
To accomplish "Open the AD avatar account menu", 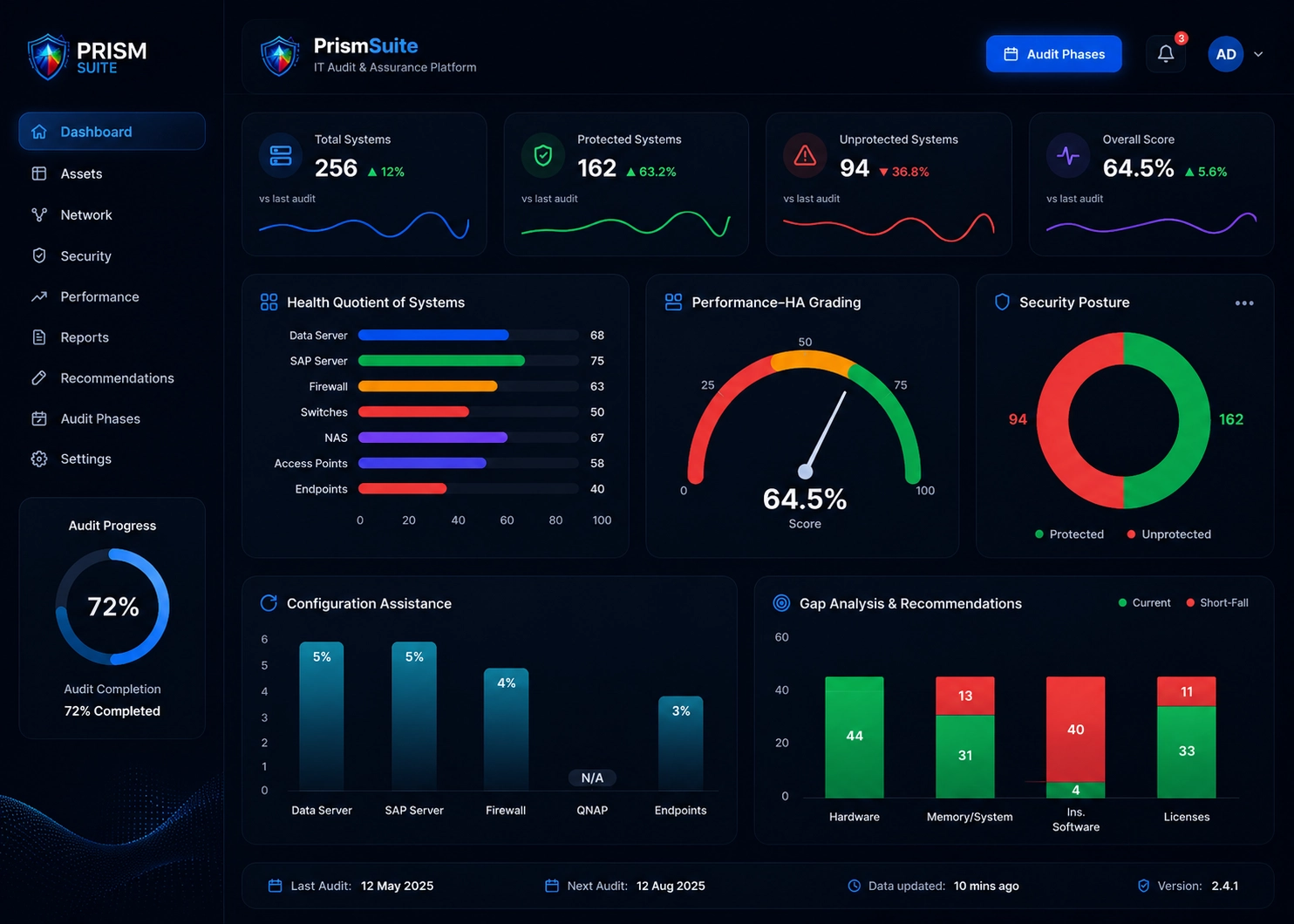I will (x=1226, y=54).
